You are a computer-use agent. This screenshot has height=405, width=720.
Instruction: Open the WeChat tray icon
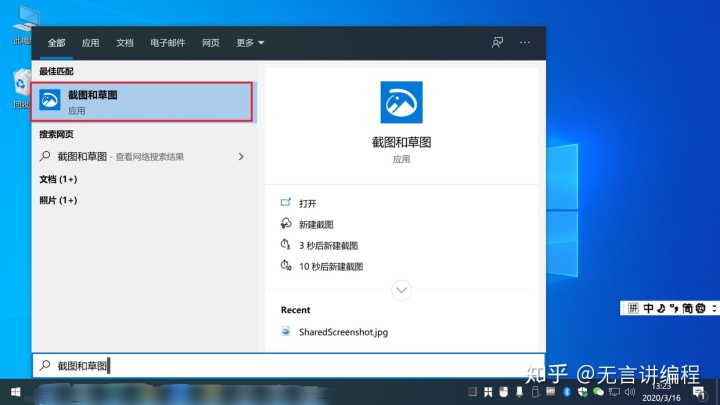(598, 392)
